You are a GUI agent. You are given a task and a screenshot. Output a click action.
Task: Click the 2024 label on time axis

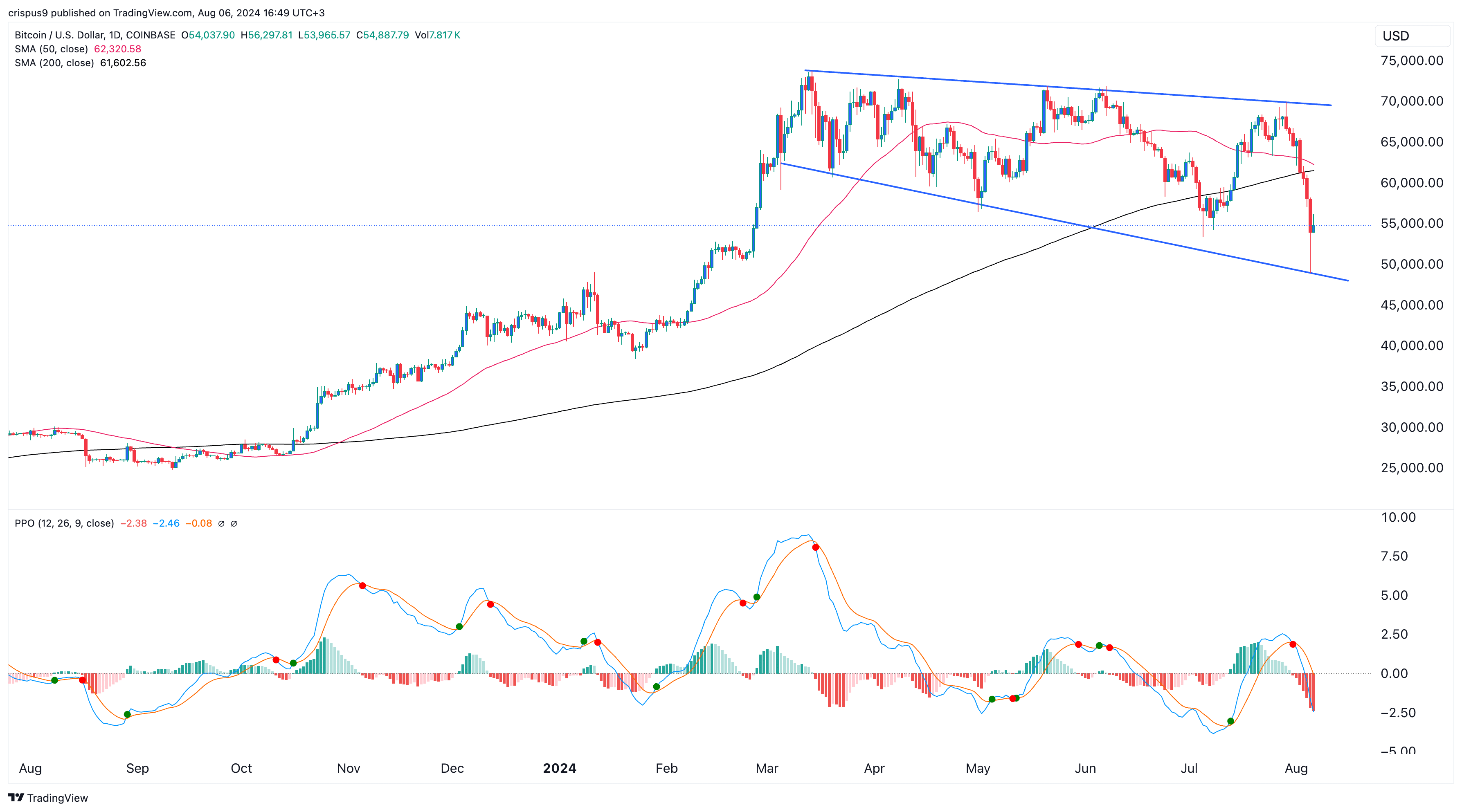560,768
